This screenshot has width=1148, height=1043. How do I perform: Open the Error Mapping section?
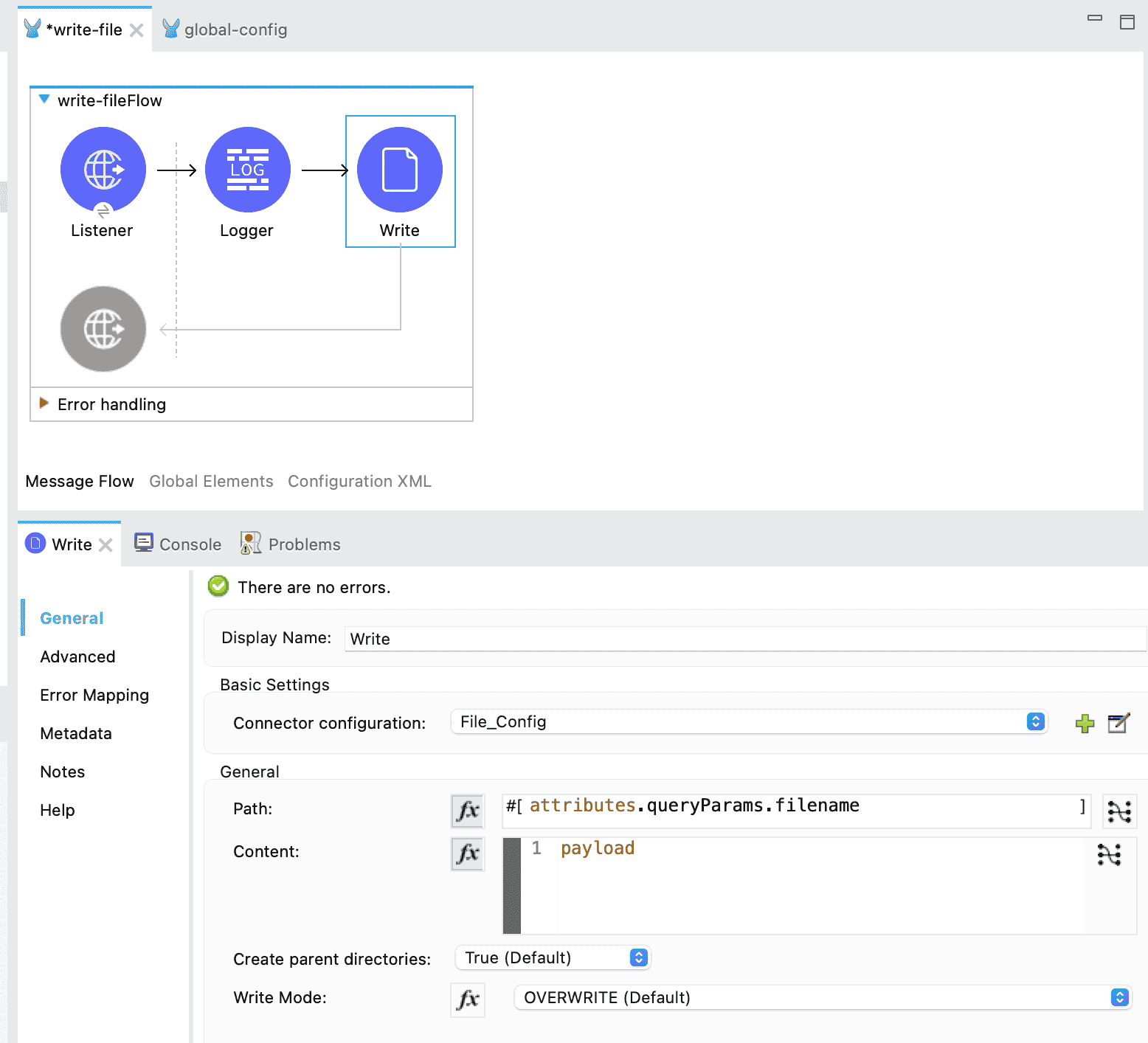tap(94, 695)
